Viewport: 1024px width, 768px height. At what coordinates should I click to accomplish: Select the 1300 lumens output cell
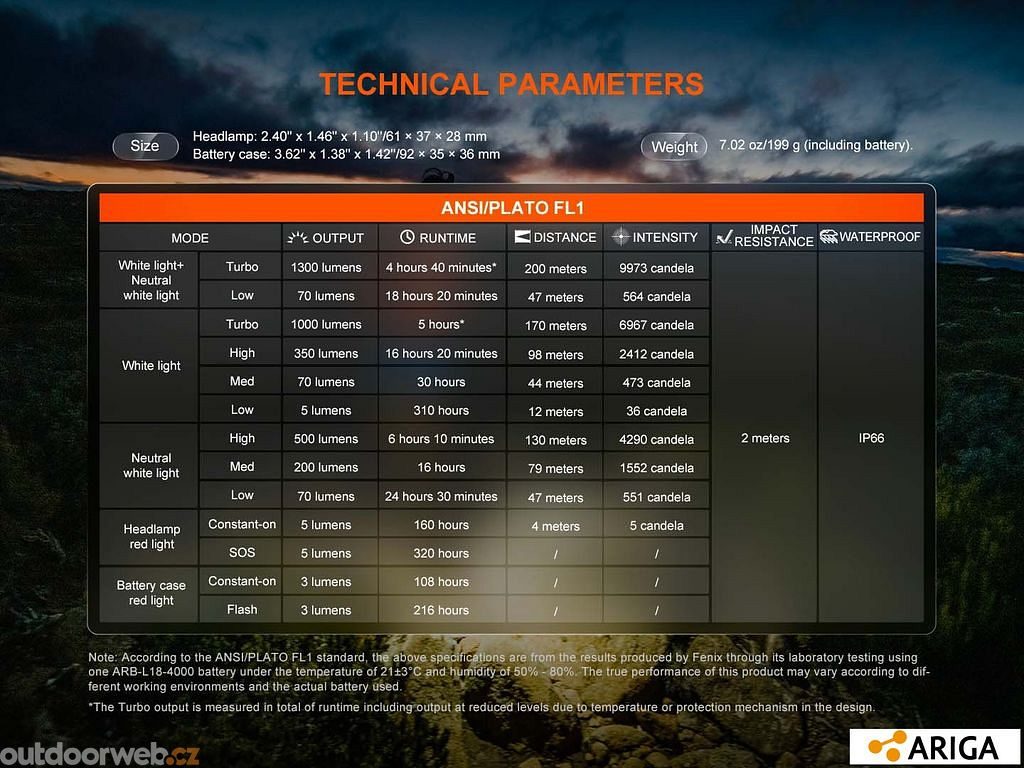tap(326, 267)
